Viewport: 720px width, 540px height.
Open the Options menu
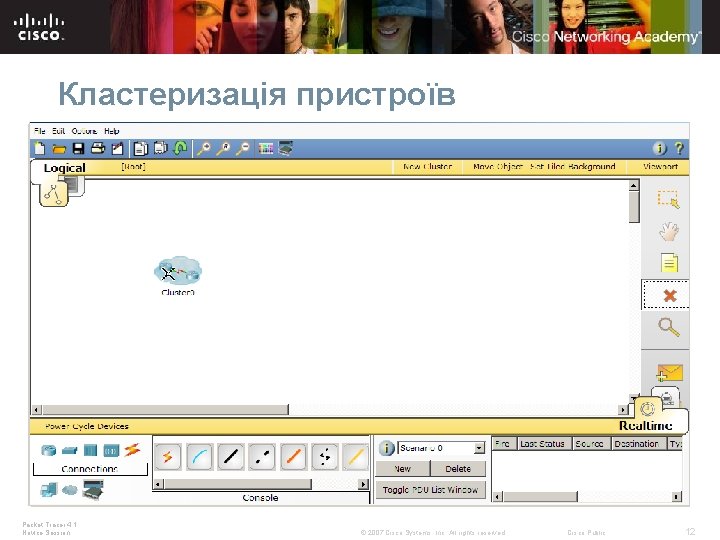84,131
